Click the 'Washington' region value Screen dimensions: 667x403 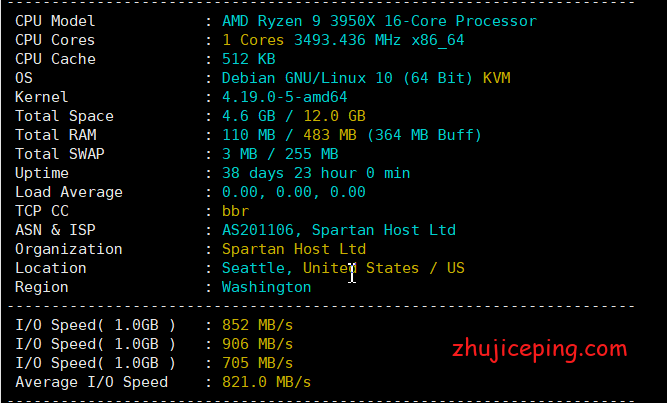click(267, 287)
